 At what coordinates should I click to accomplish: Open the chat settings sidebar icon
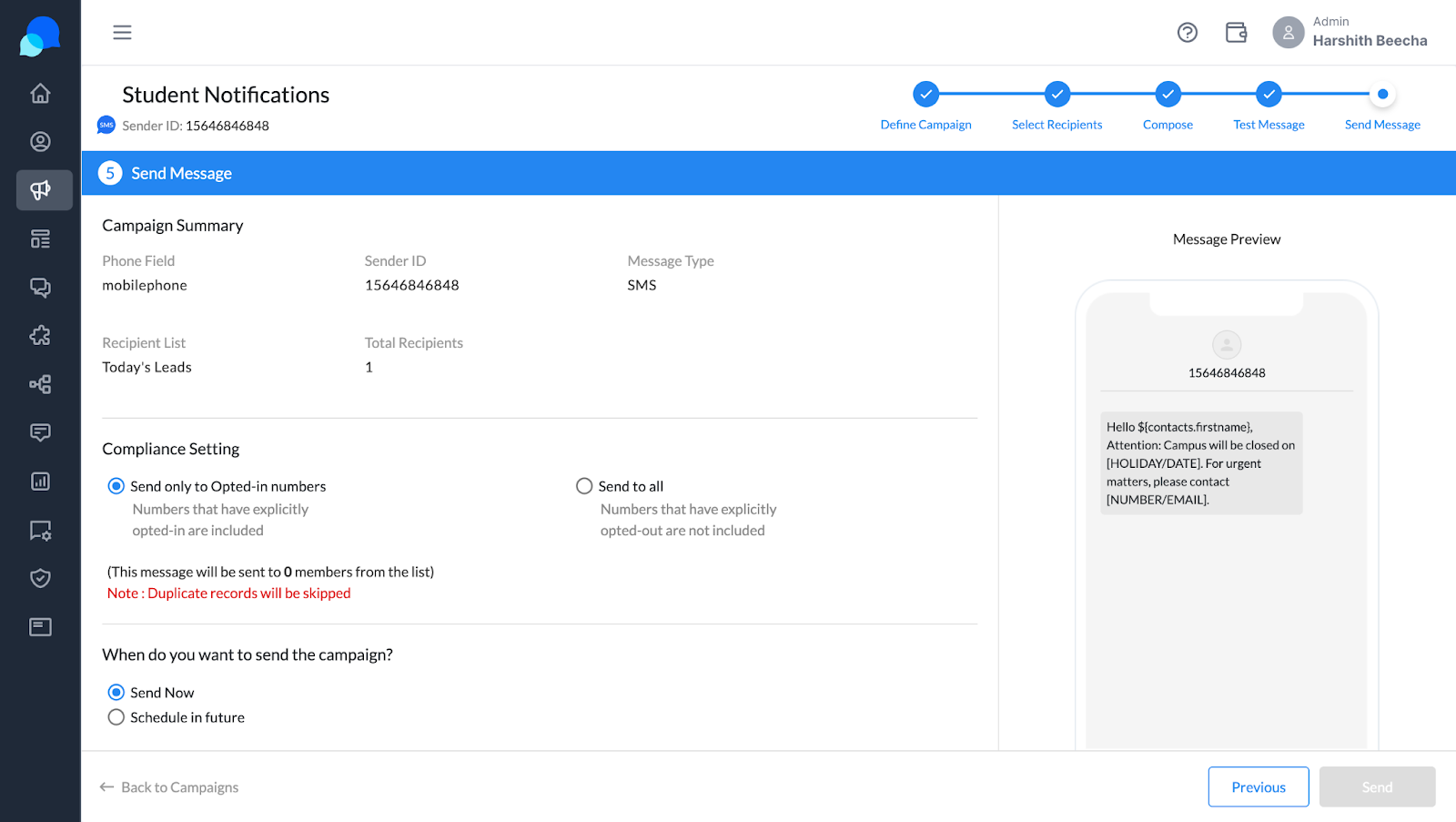40,530
